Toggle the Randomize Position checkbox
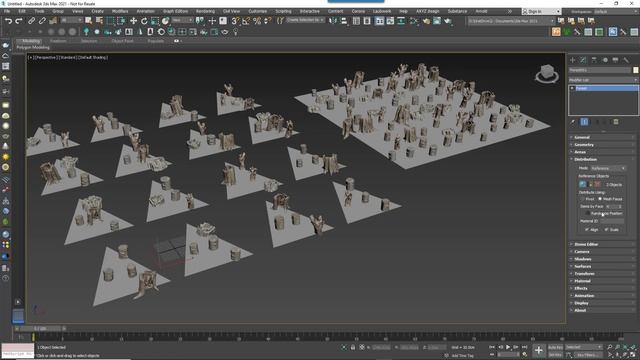 [588, 213]
